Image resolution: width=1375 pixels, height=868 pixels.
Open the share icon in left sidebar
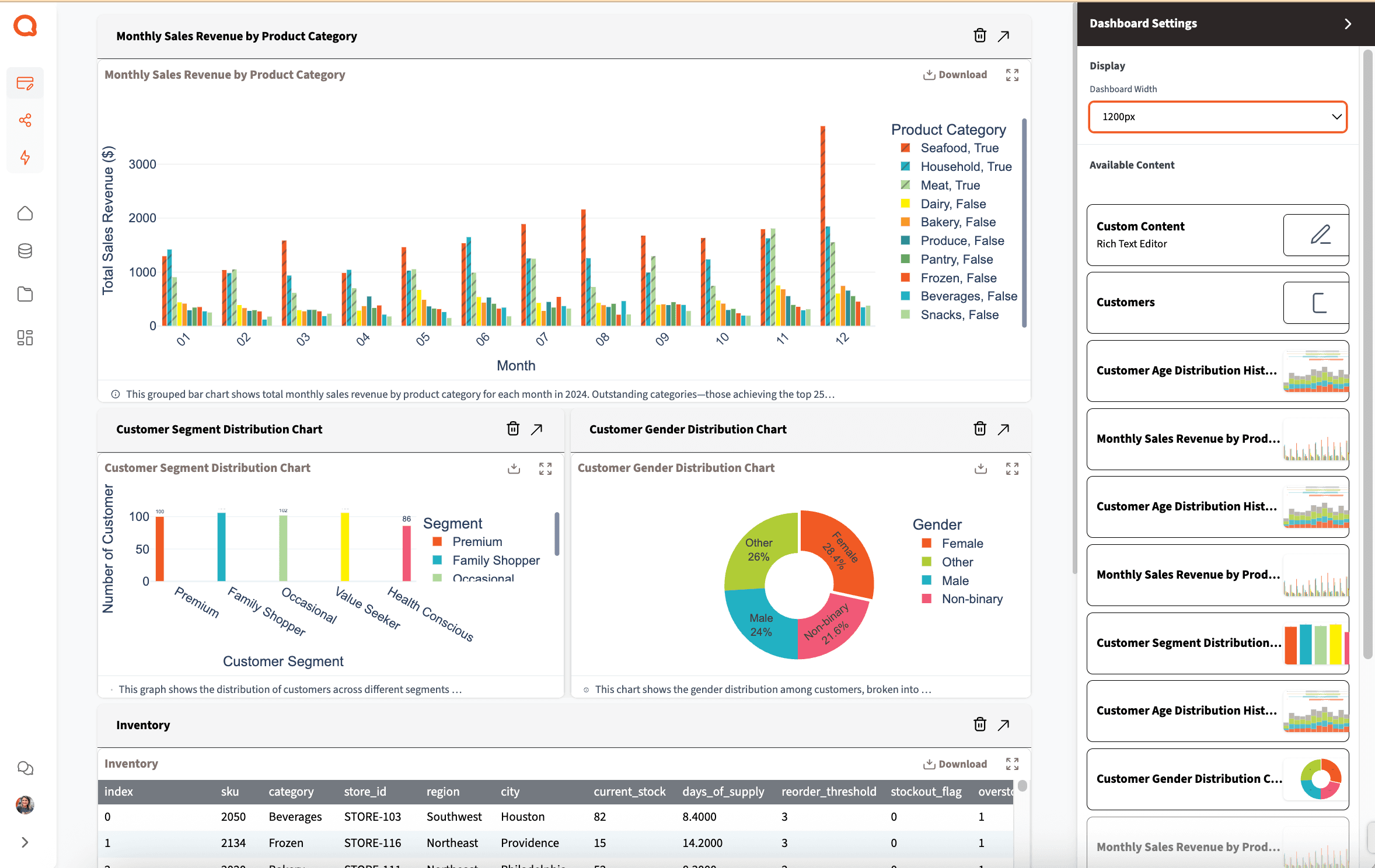pos(25,120)
